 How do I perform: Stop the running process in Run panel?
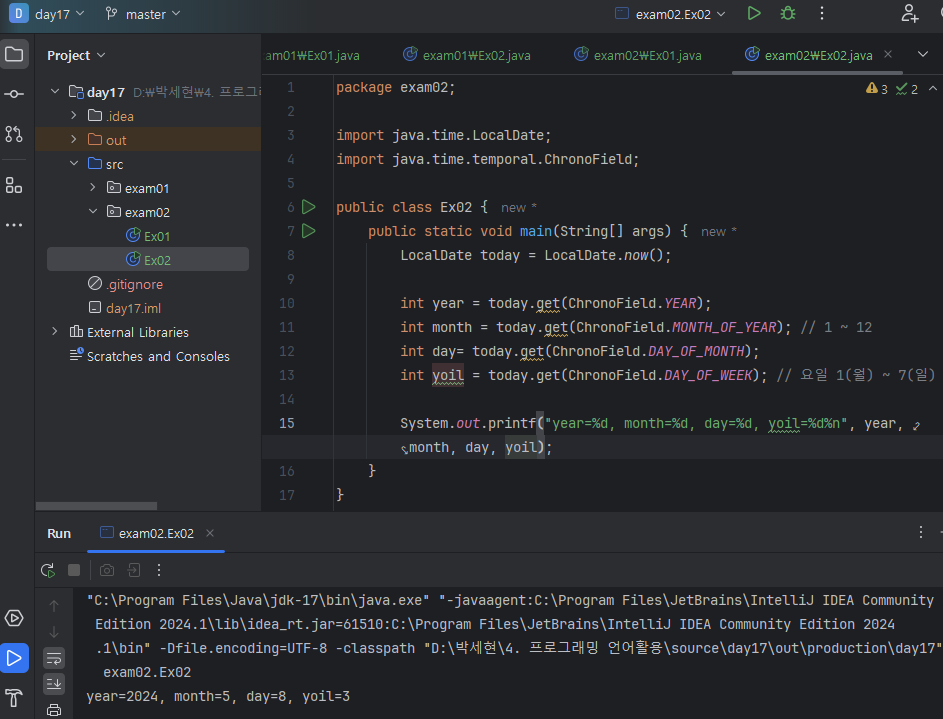74,570
